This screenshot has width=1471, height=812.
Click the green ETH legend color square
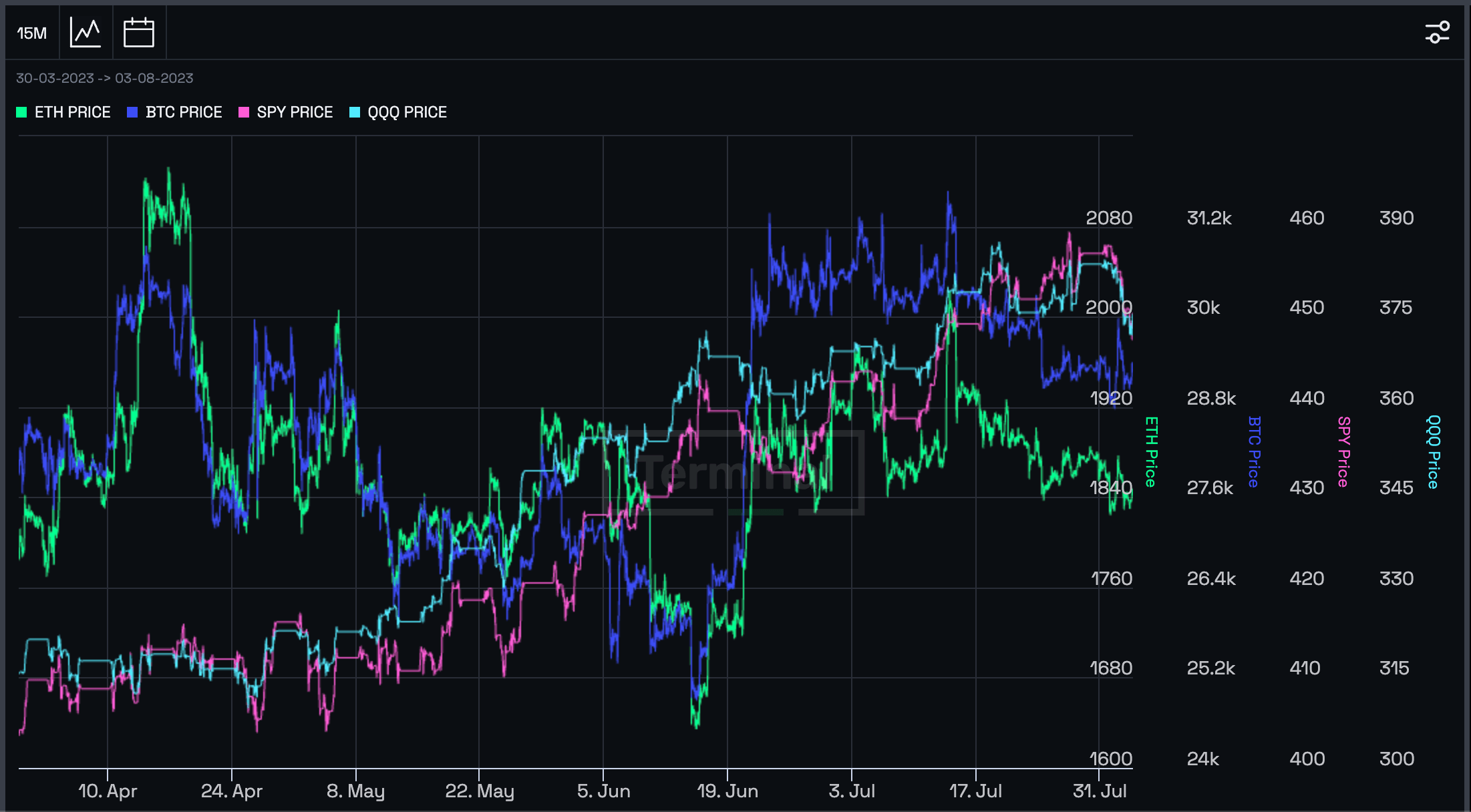[21, 112]
